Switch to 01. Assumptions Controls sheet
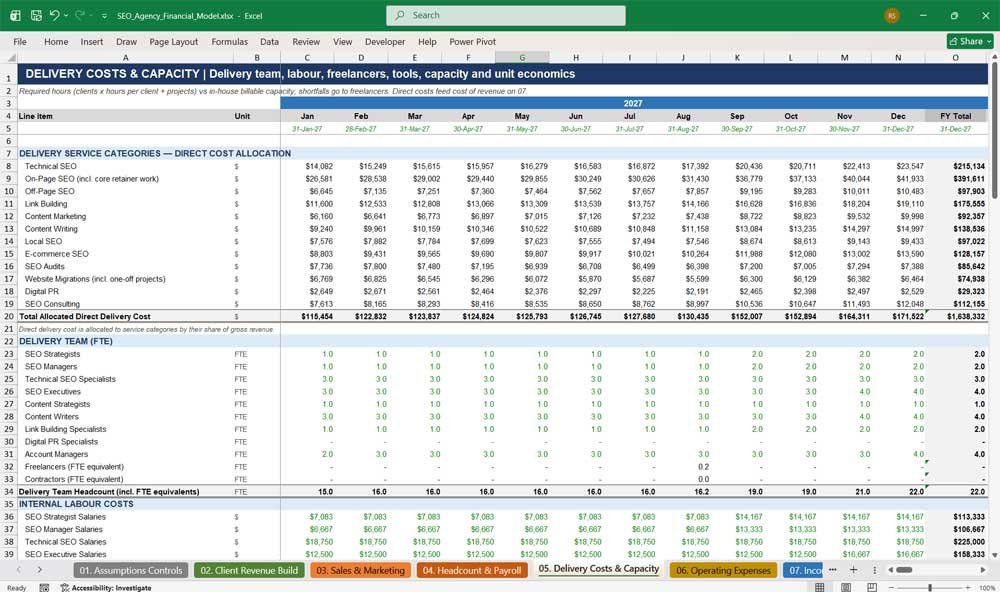Viewport: 1000px width, 592px height. (131, 570)
